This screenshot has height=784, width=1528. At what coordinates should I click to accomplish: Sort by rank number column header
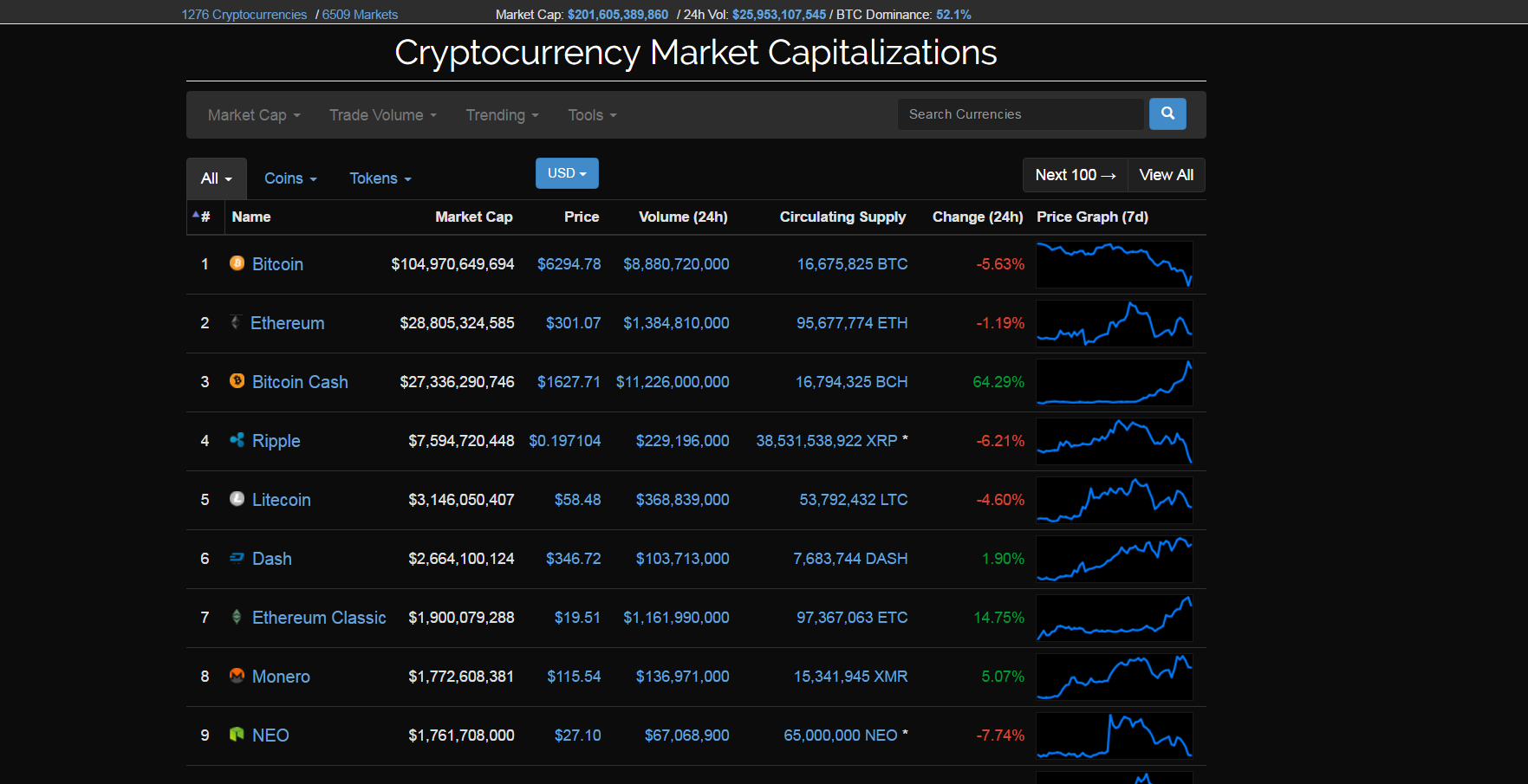[x=205, y=217]
